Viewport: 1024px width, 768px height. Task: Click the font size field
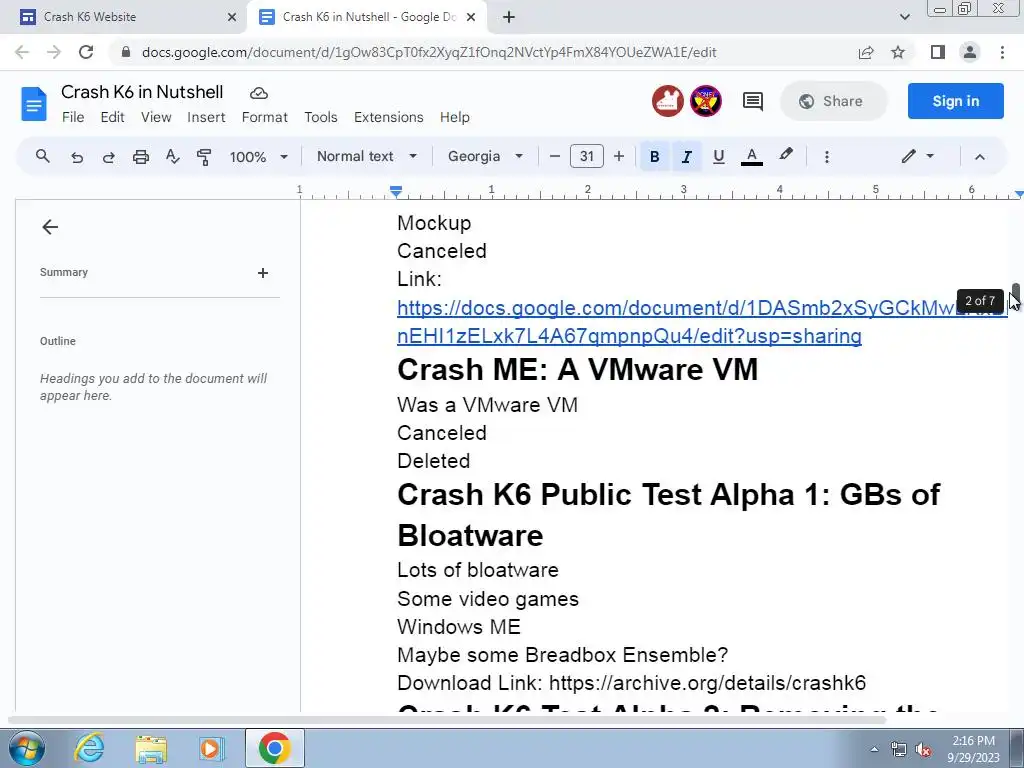click(586, 156)
